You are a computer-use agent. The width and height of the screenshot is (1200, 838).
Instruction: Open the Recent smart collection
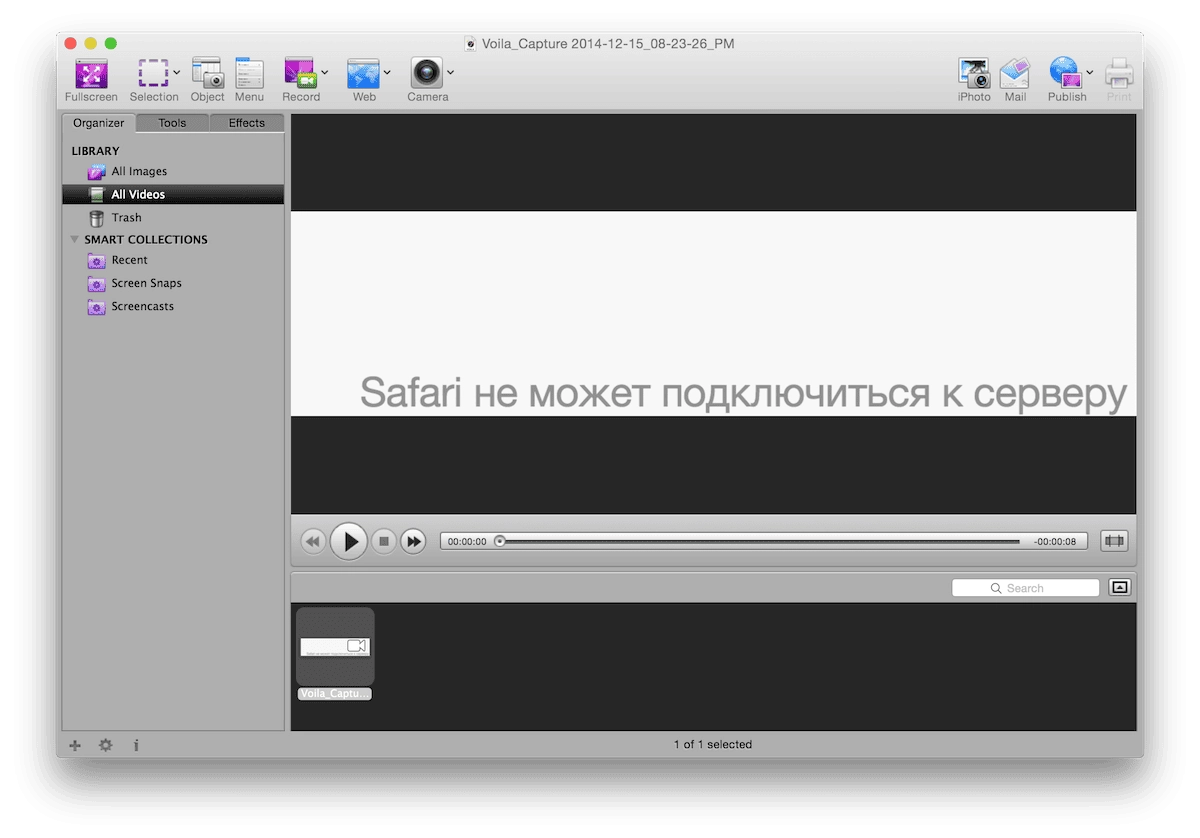pyautogui.click(x=173, y=260)
